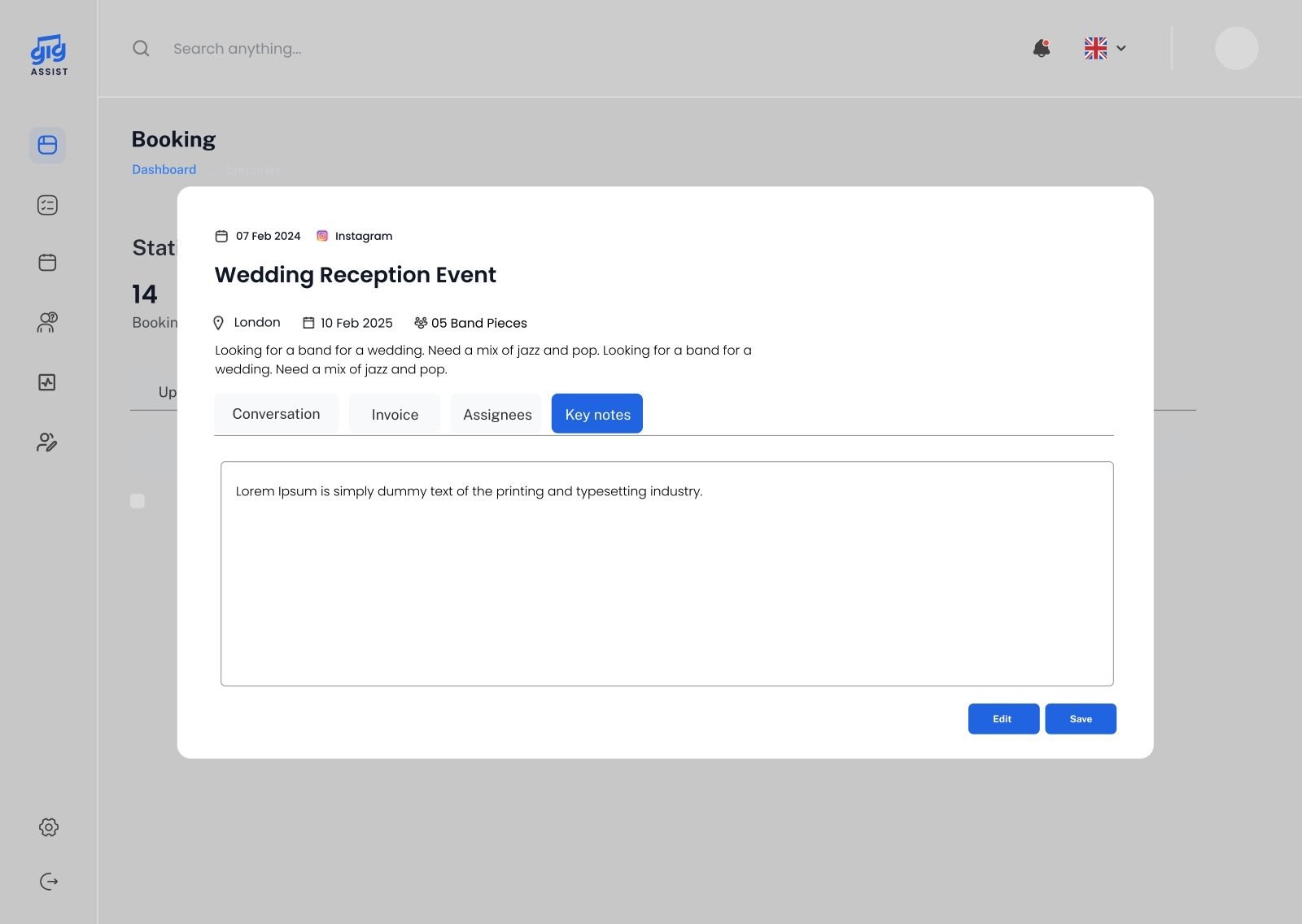Click the search magnifier icon
The height and width of the screenshot is (924, 1302).
[141, 49]
